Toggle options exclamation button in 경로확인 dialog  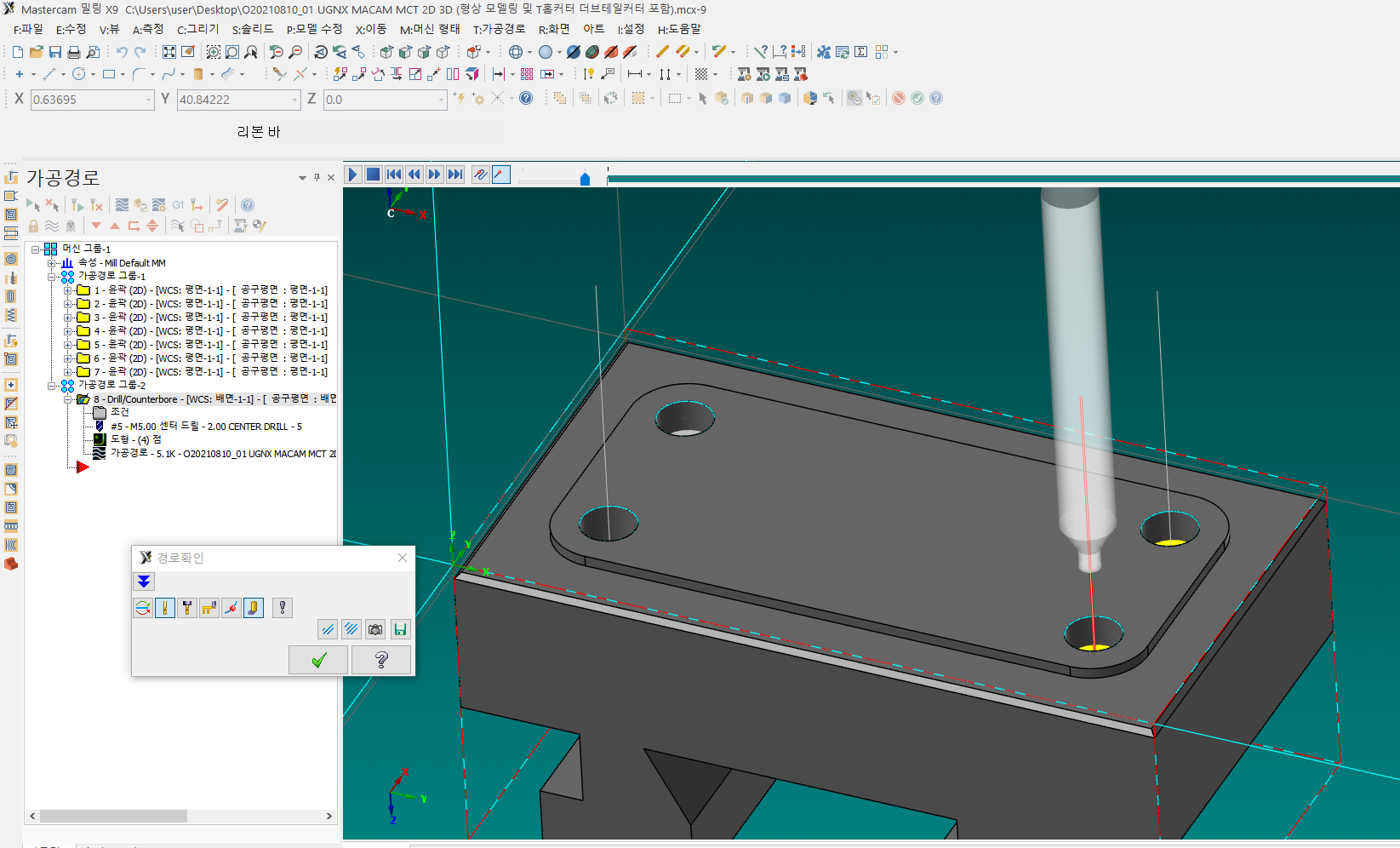coord(283,608)
